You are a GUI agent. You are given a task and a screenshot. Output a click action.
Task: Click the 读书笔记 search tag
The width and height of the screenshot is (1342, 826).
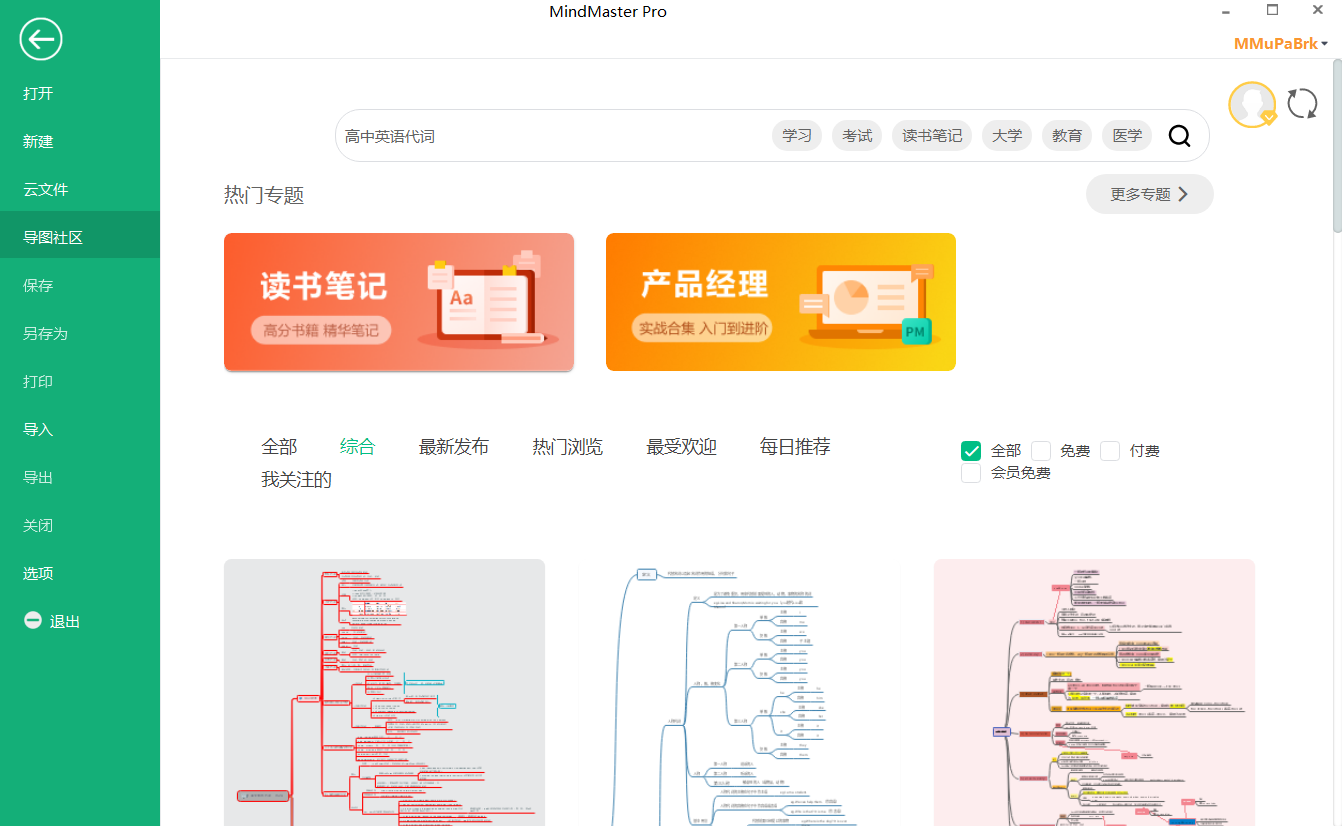coord(932,136)
